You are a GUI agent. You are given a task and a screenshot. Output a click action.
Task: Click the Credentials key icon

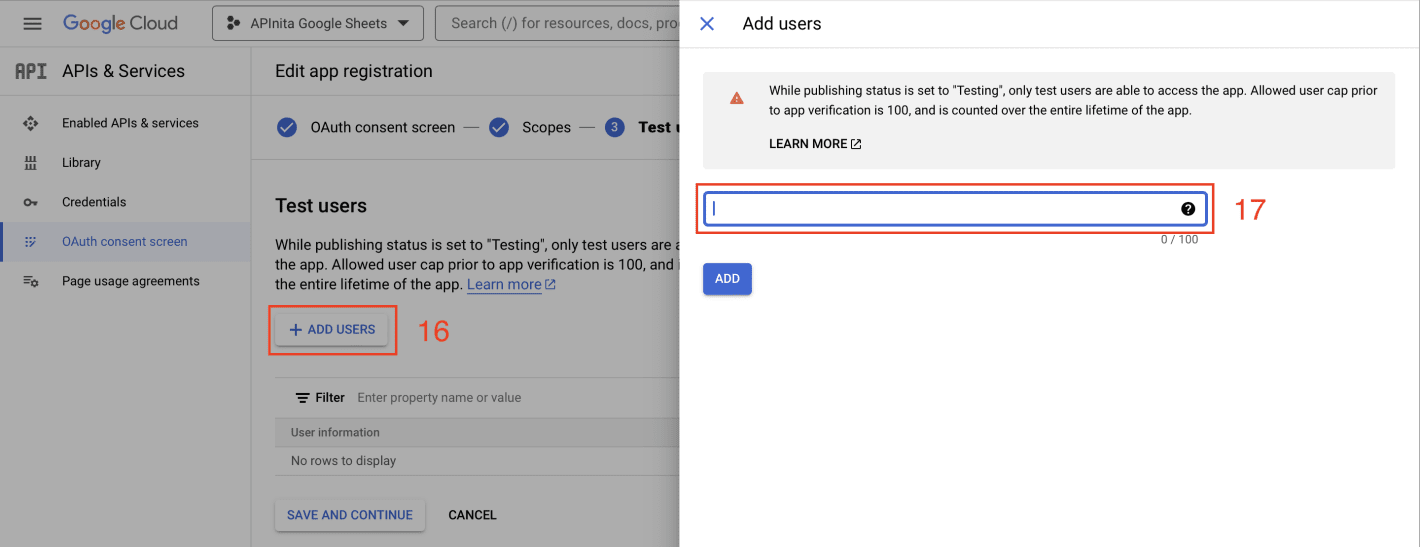coord(30,202)
